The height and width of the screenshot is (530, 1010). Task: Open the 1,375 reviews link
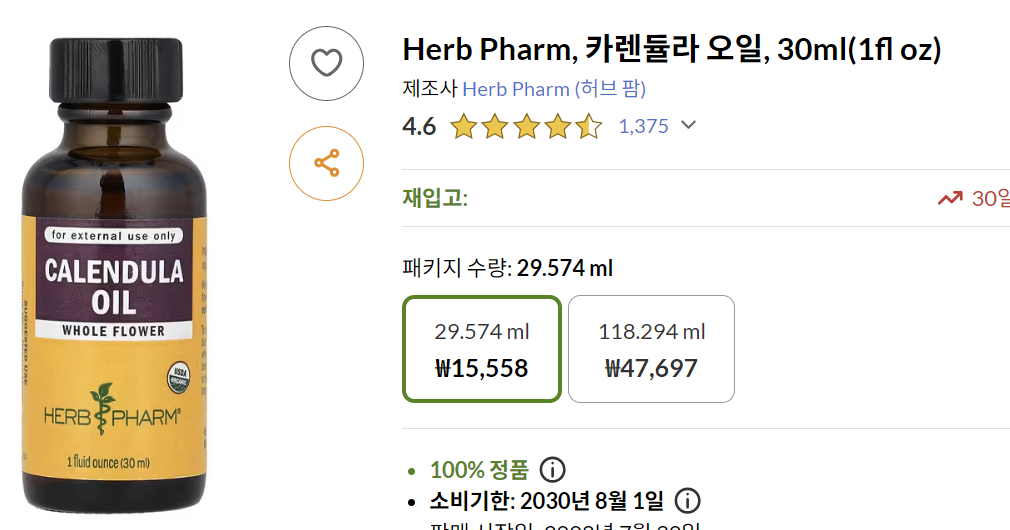coord(643,127)
